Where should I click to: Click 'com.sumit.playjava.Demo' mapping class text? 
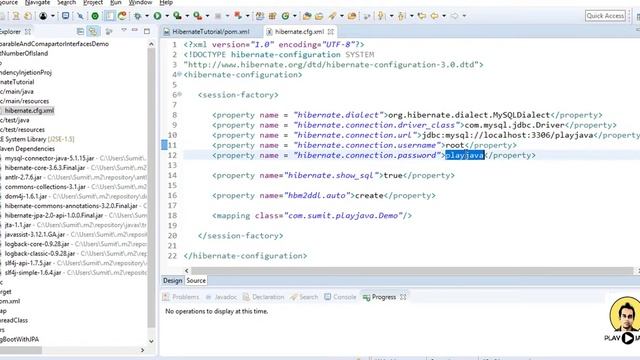click(343, 216)
